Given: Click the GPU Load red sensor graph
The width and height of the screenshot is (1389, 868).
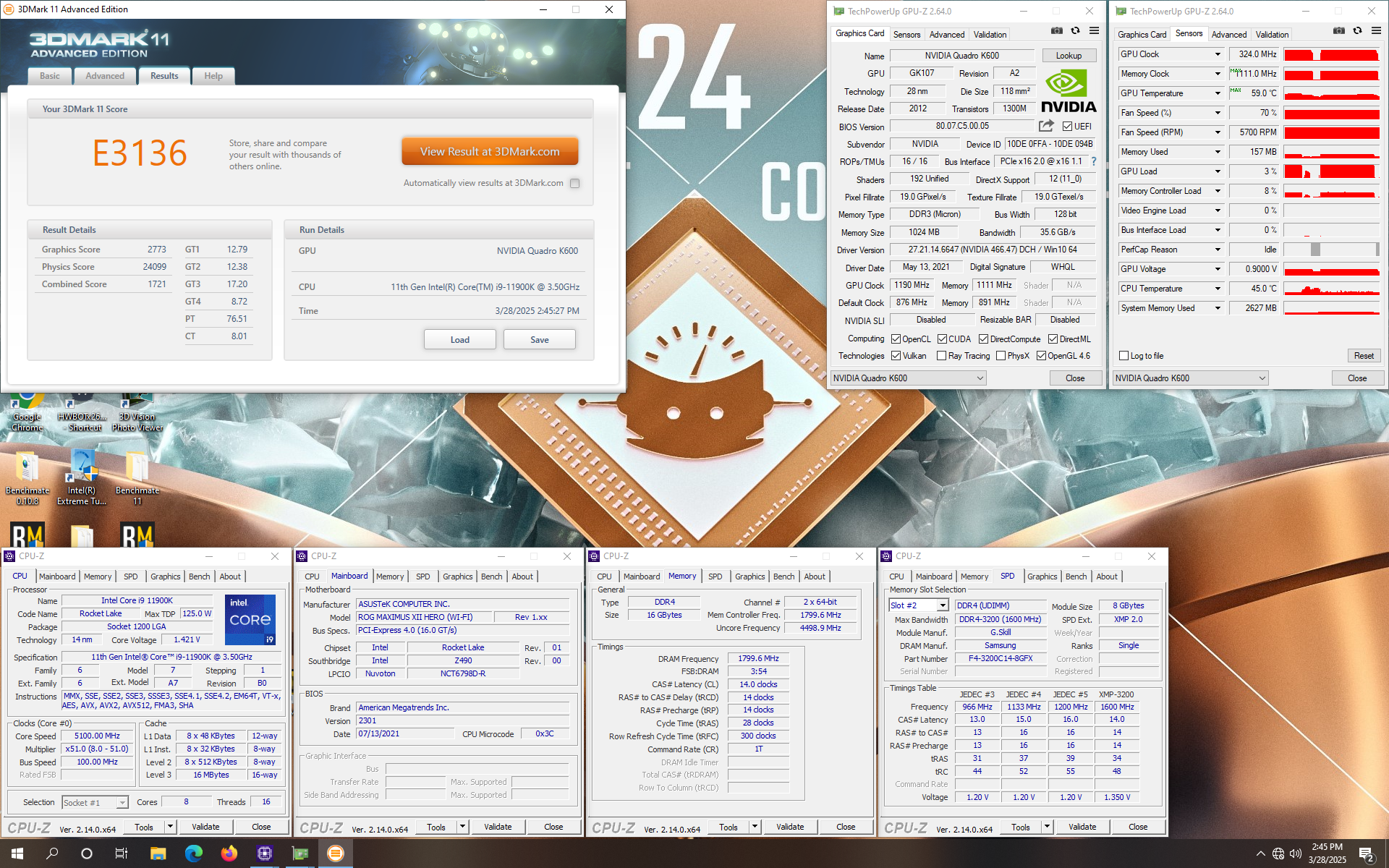Looking at the screenshot, I should tap(1331, 171).
